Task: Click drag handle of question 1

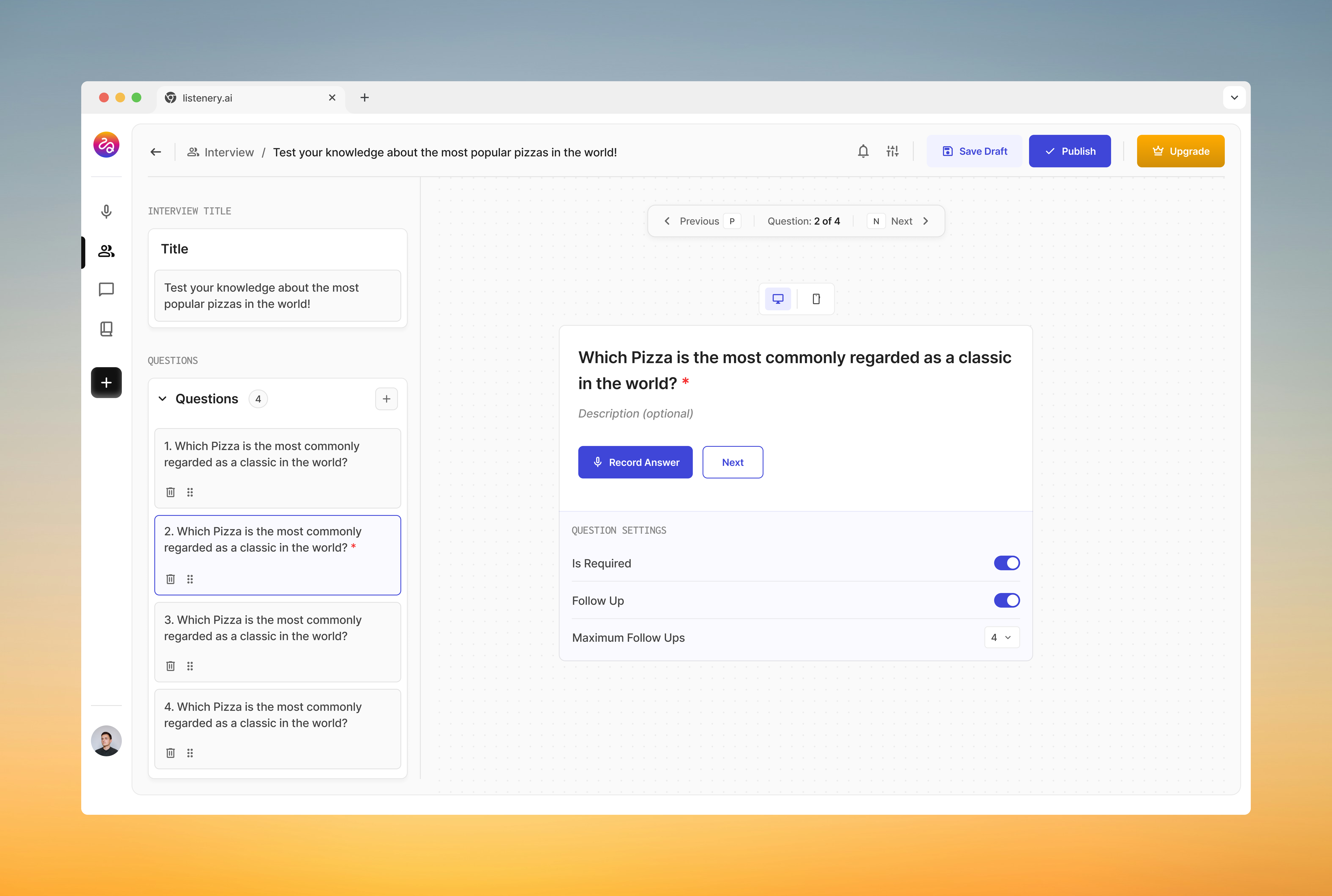Action: (190, 492)
